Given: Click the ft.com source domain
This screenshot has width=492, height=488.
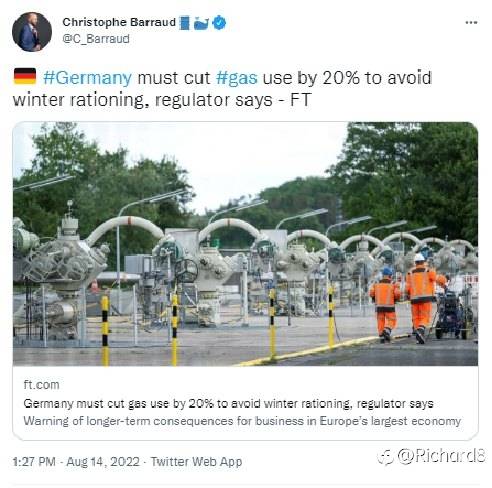Looking at the screenshot, I should point(41,385).
